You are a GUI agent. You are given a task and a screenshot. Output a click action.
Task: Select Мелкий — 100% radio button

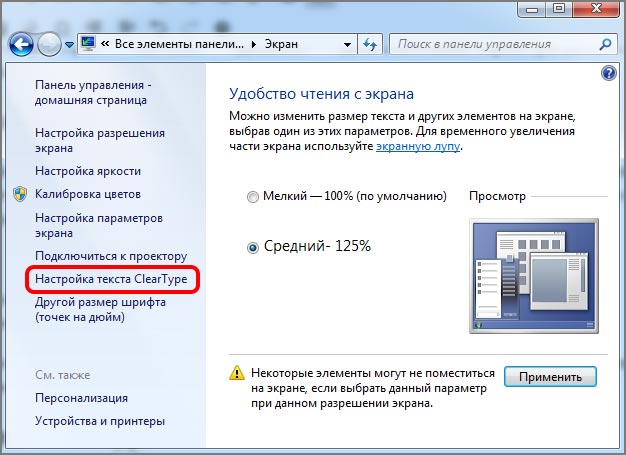pos(253,197)
